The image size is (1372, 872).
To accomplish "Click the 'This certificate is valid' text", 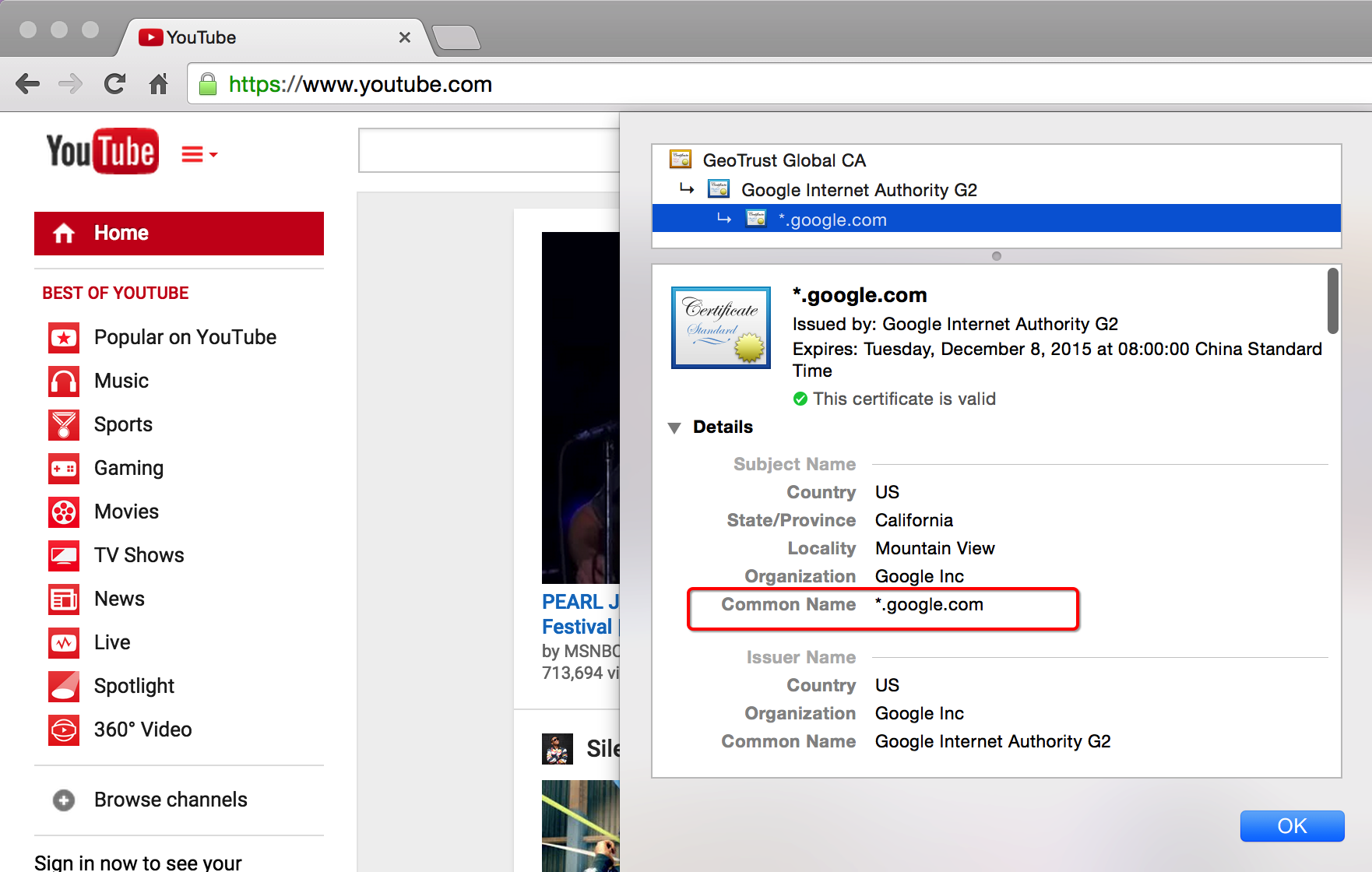I will [904, 399].
